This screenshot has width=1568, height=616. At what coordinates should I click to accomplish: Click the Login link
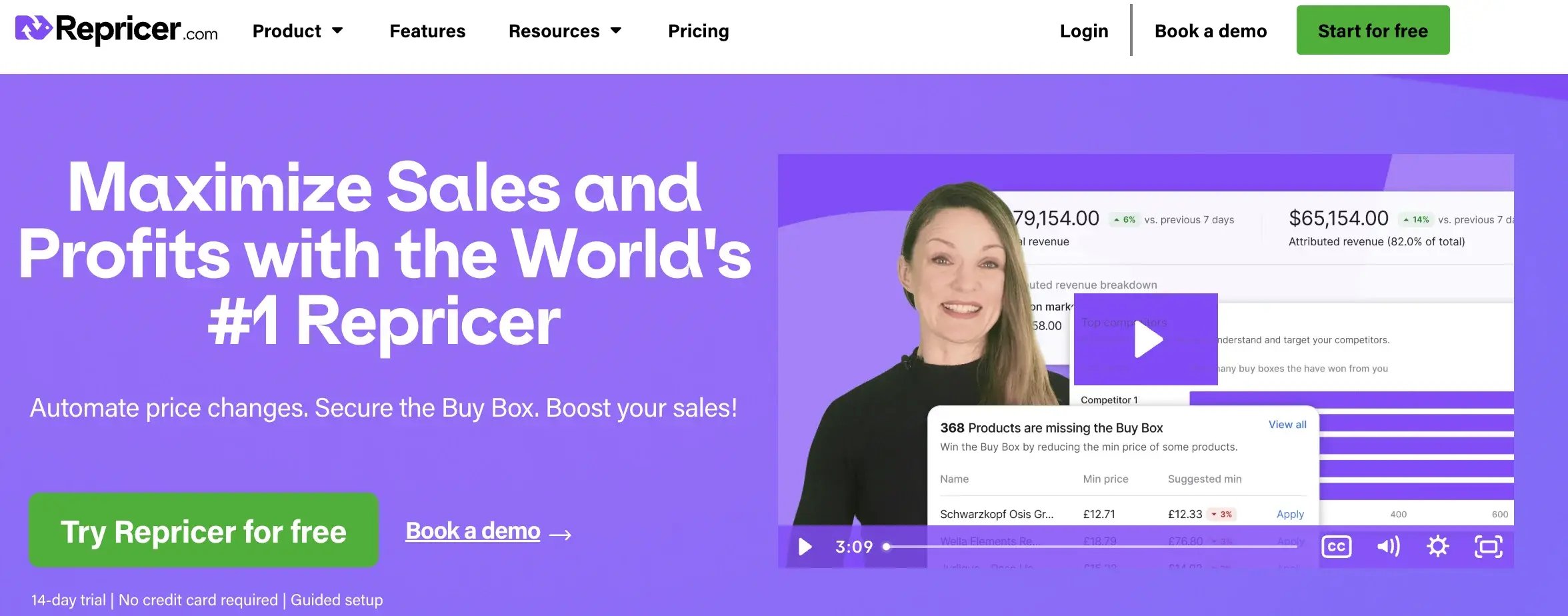tap(1083, 31)
